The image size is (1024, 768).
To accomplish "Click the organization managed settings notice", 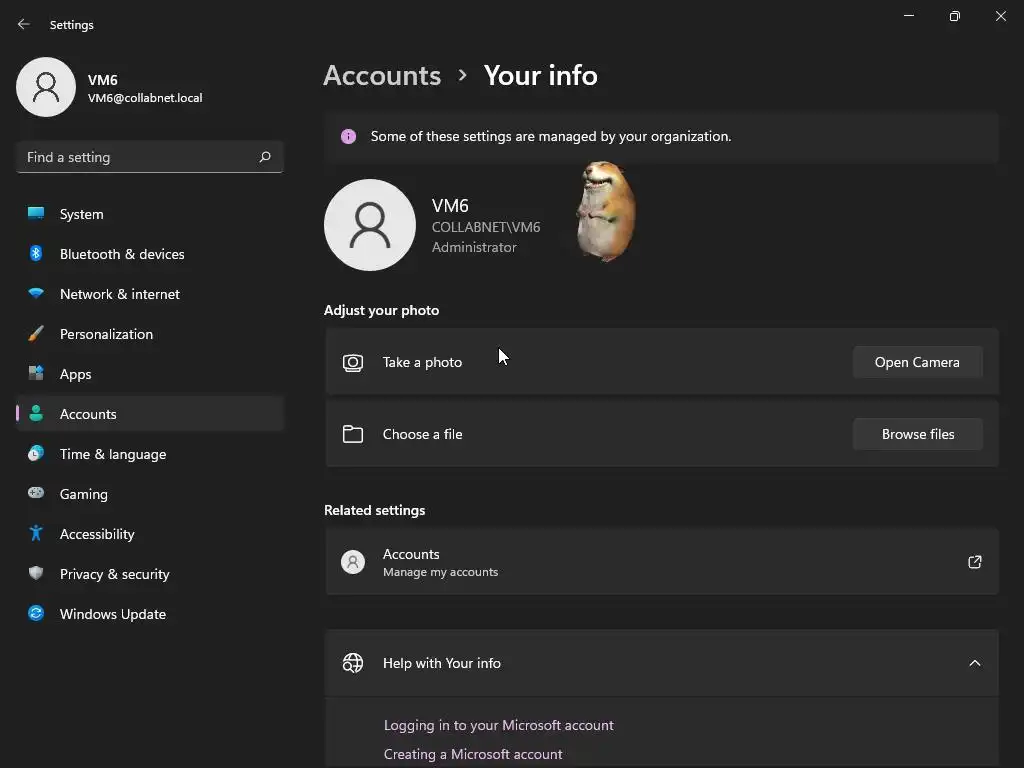I will click(x=662, y=136).
